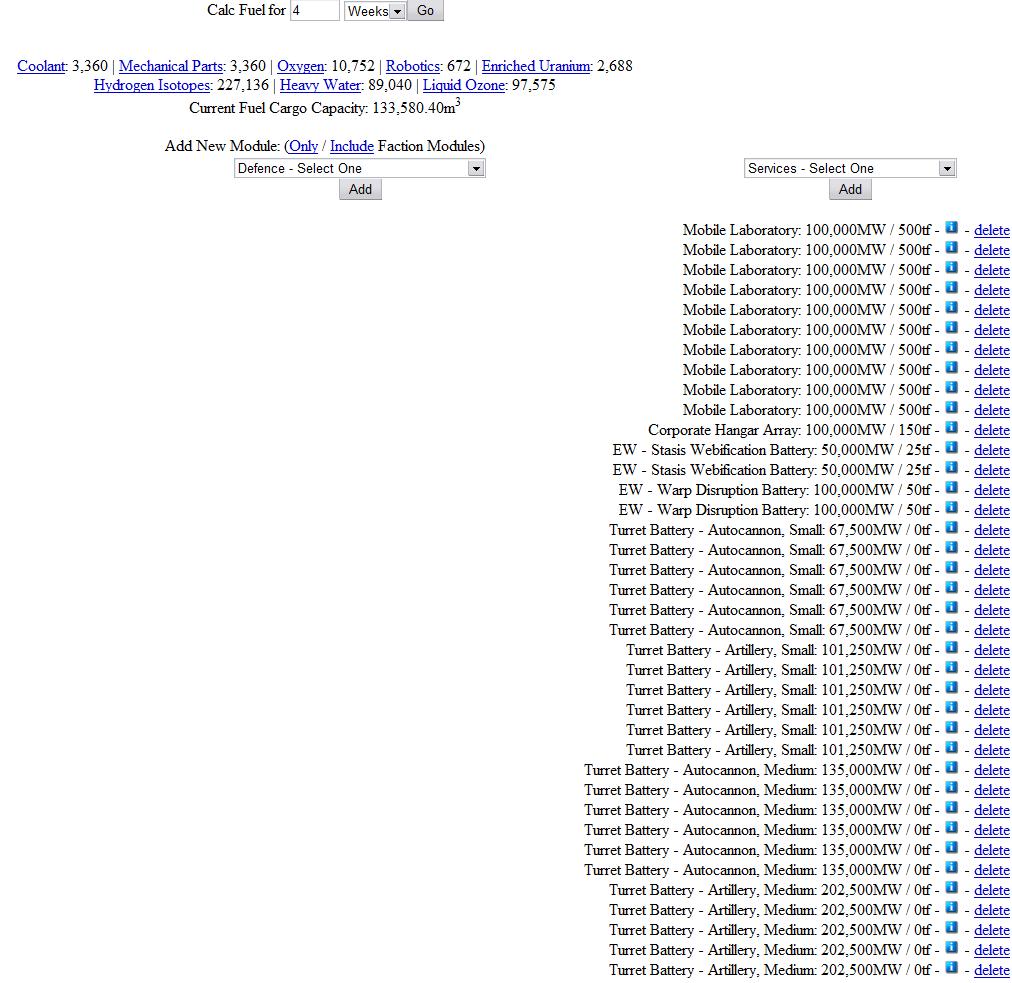Viewport: 1012px width, 983px height.
Task: Open info icon for last Artillery, Small row
Action: click(x=951, y=747)
